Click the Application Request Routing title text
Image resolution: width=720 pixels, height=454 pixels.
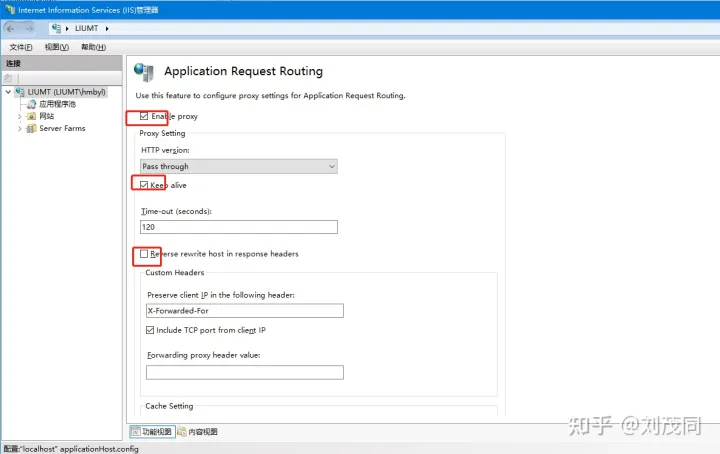243,71
